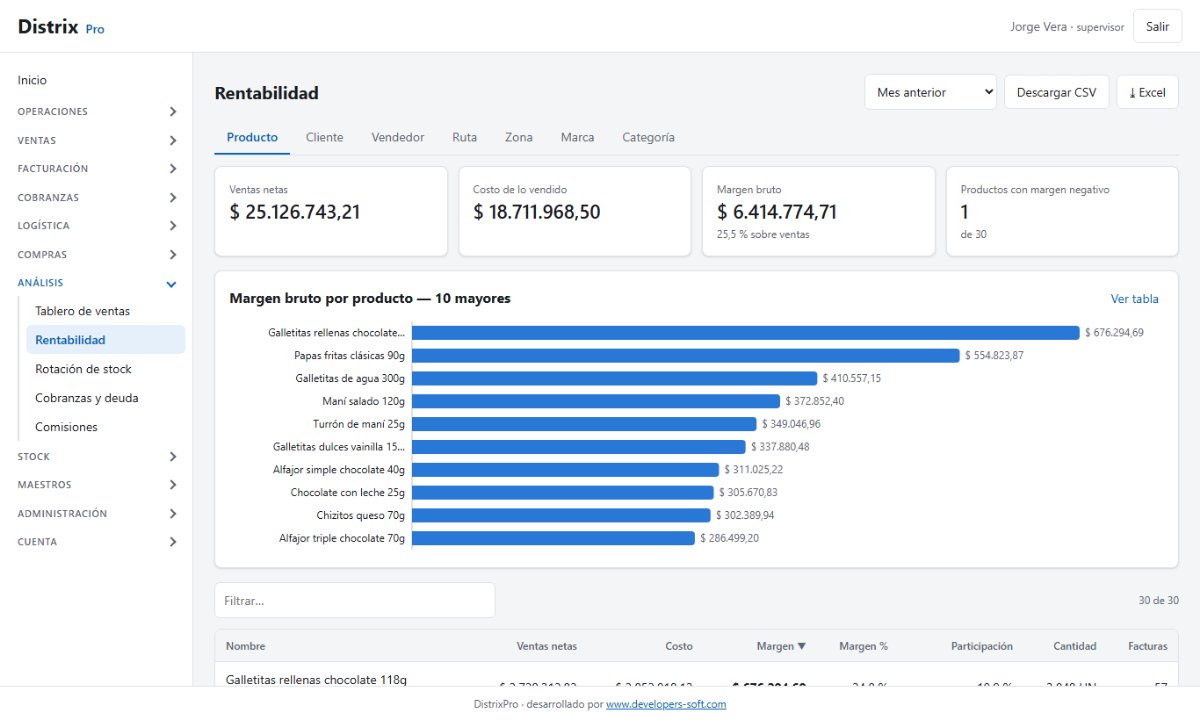Click the Costo de lo vendido card
1200x720 pixels.
575,211
